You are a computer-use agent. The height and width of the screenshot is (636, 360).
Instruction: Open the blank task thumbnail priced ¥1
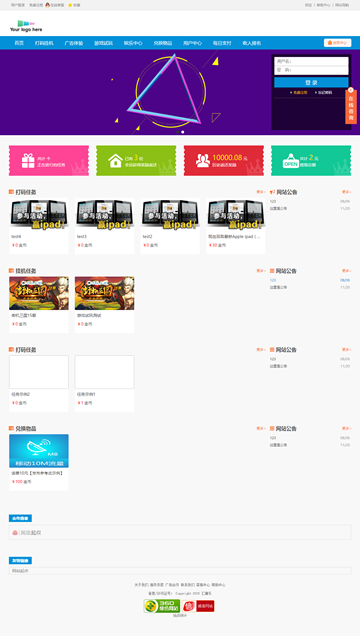[x=105, y=372]
